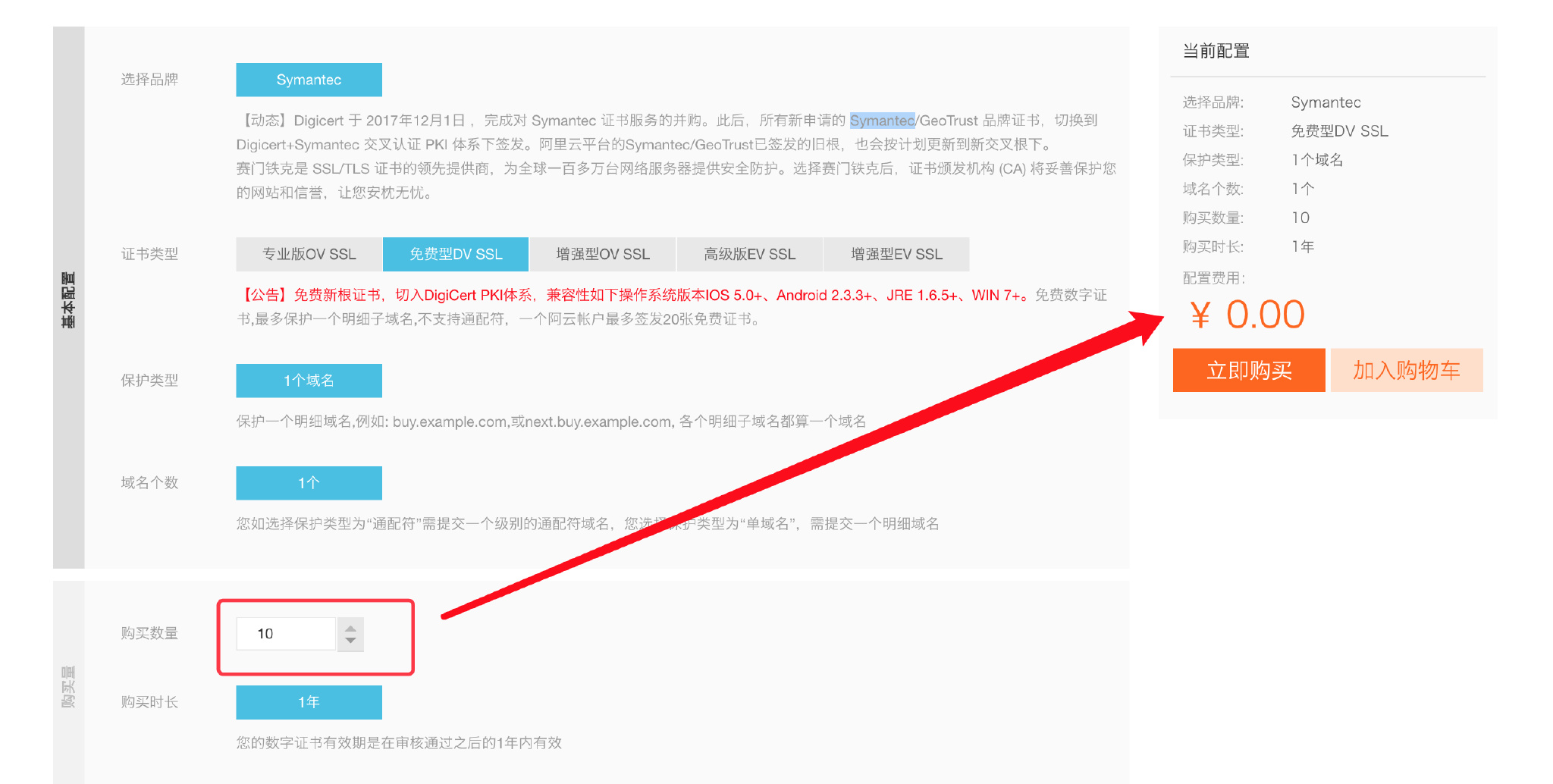Click the Symantec value in summary panel
The width and height of the screenshot is (1553, 784).
pos(1326,102)
